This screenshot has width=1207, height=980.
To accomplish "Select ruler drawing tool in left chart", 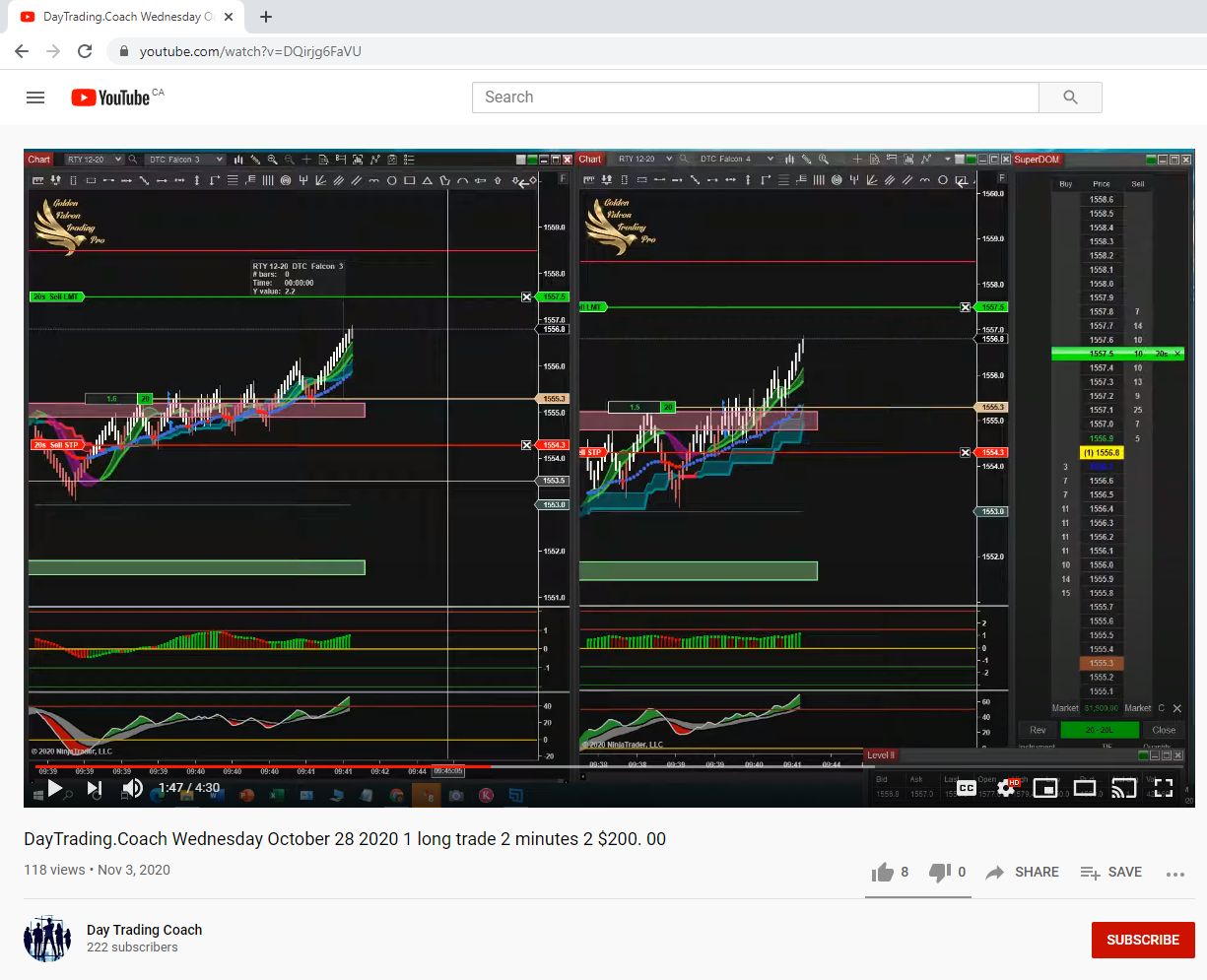I will coord(38,180).
